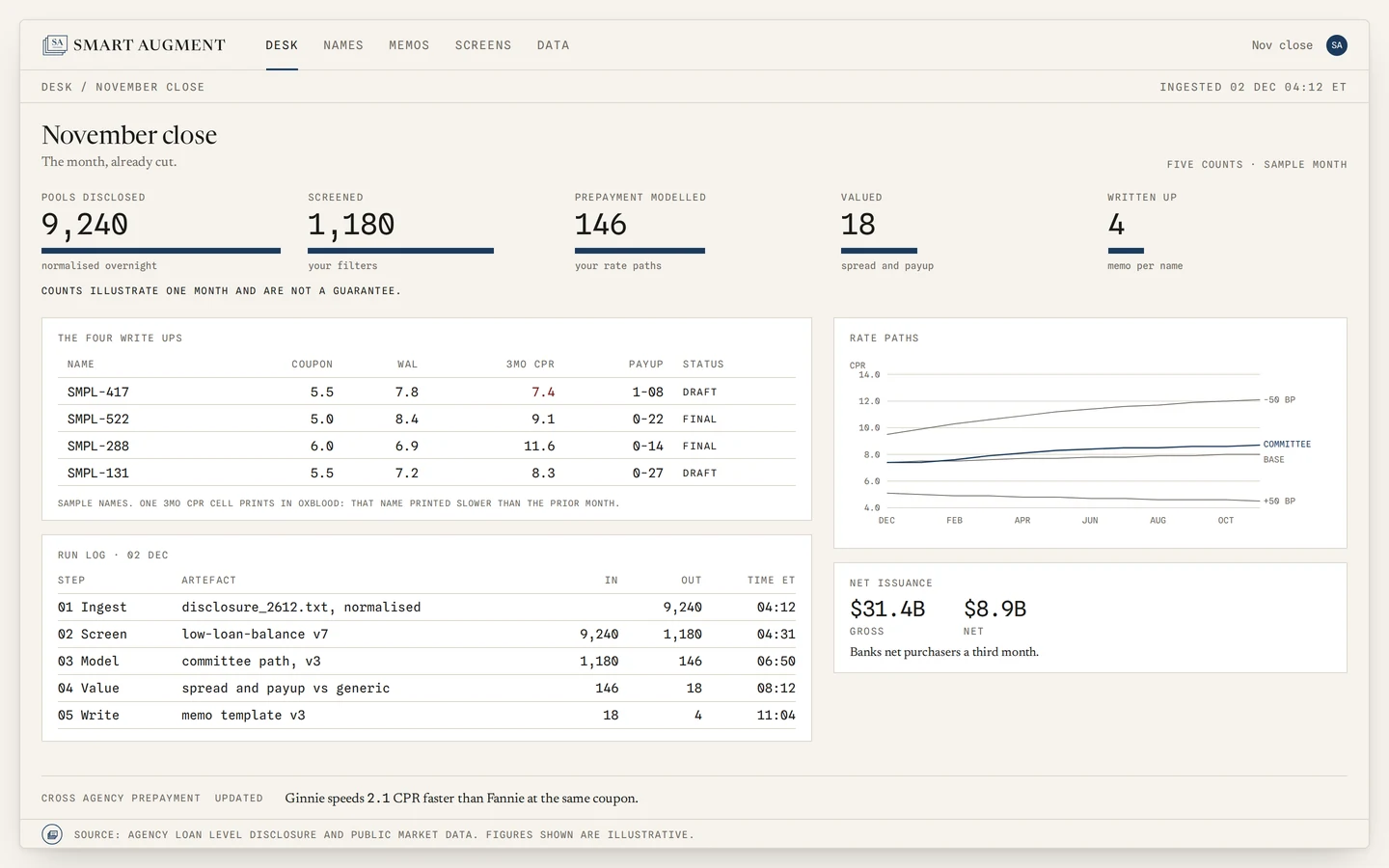Click the Desk breadcrumb link
Image resolution: width=1389 pixels, height=868 pixels.
[x=57, y=87]
